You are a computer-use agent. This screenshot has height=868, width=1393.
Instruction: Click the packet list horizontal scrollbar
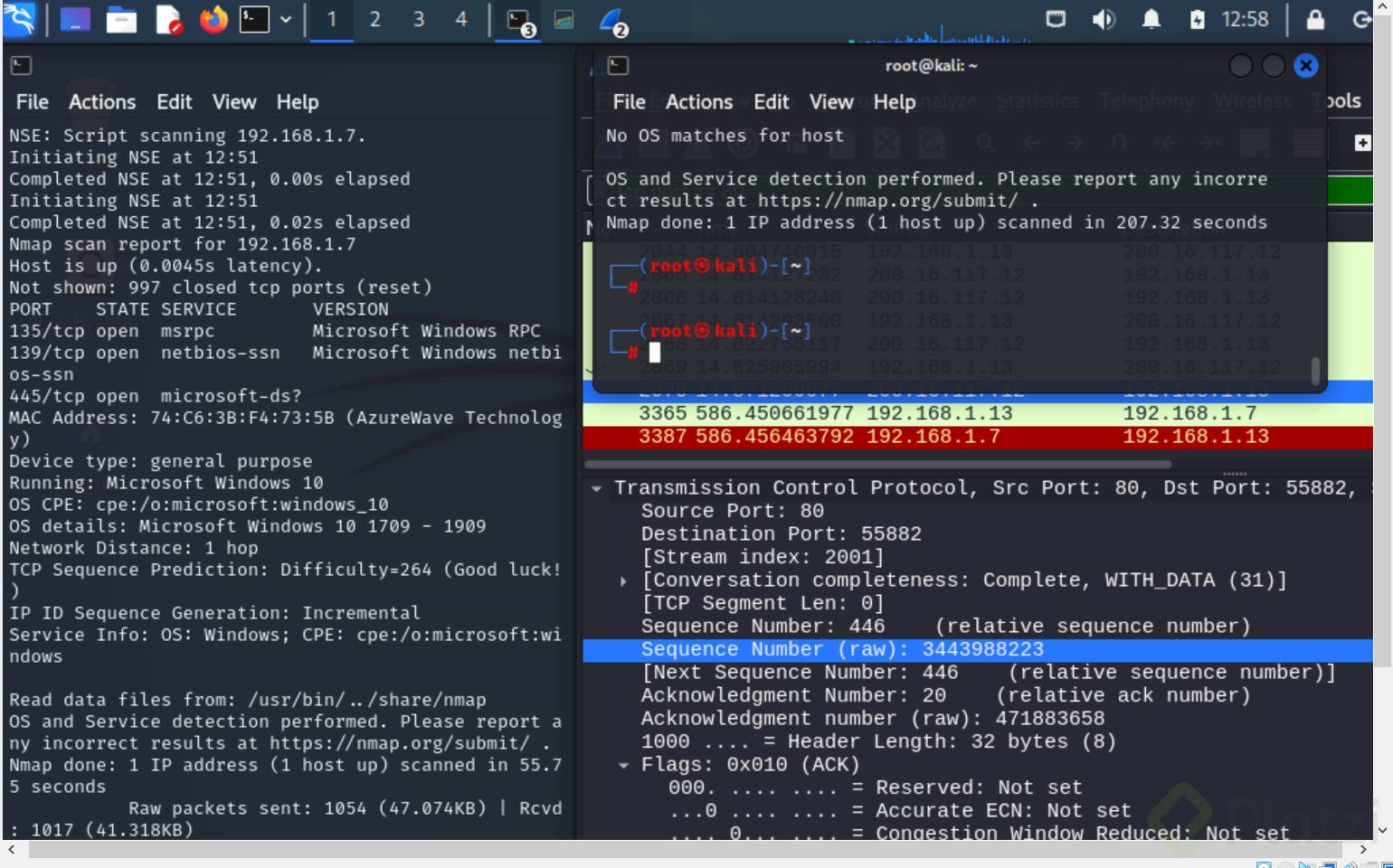click(879, 464)
